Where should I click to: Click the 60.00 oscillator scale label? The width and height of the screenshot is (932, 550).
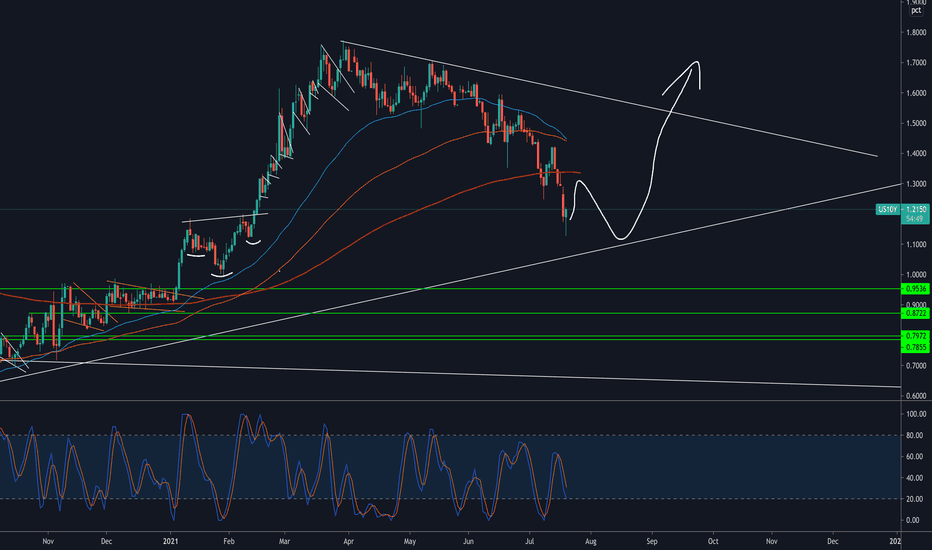click(915, 457)
